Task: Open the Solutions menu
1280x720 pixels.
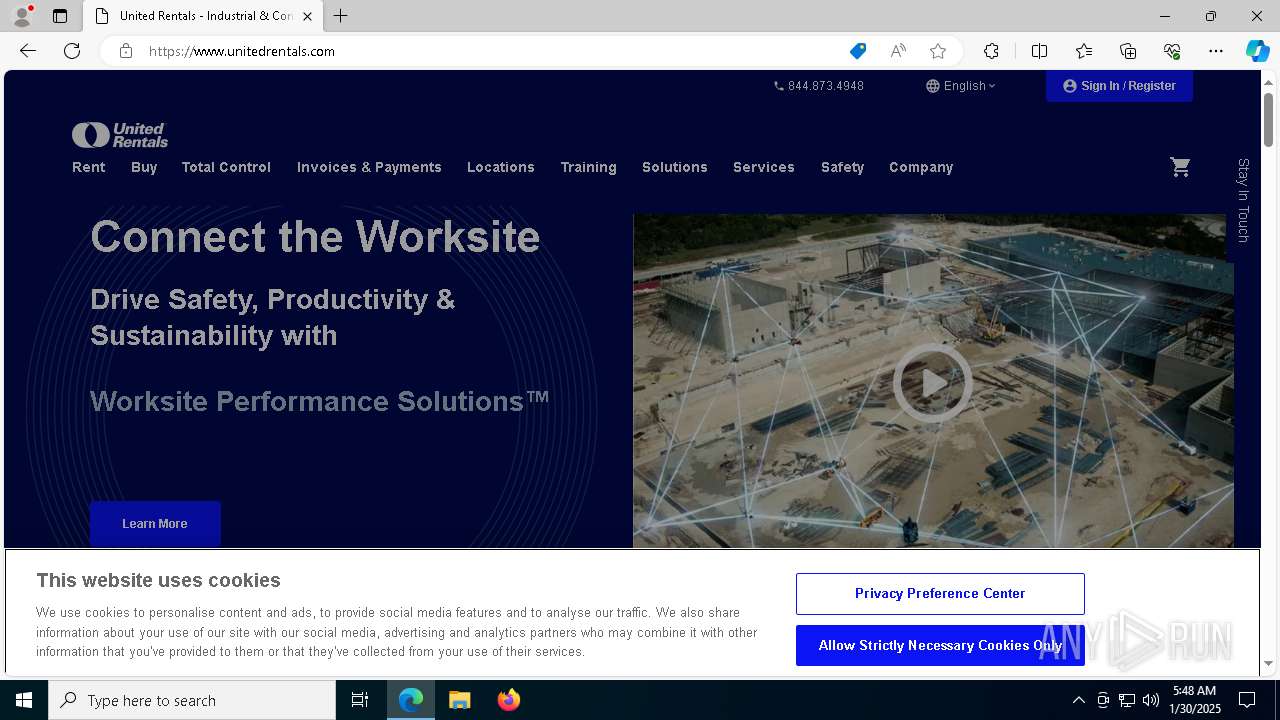Action: pyautogui.click(x=675, y=167)
